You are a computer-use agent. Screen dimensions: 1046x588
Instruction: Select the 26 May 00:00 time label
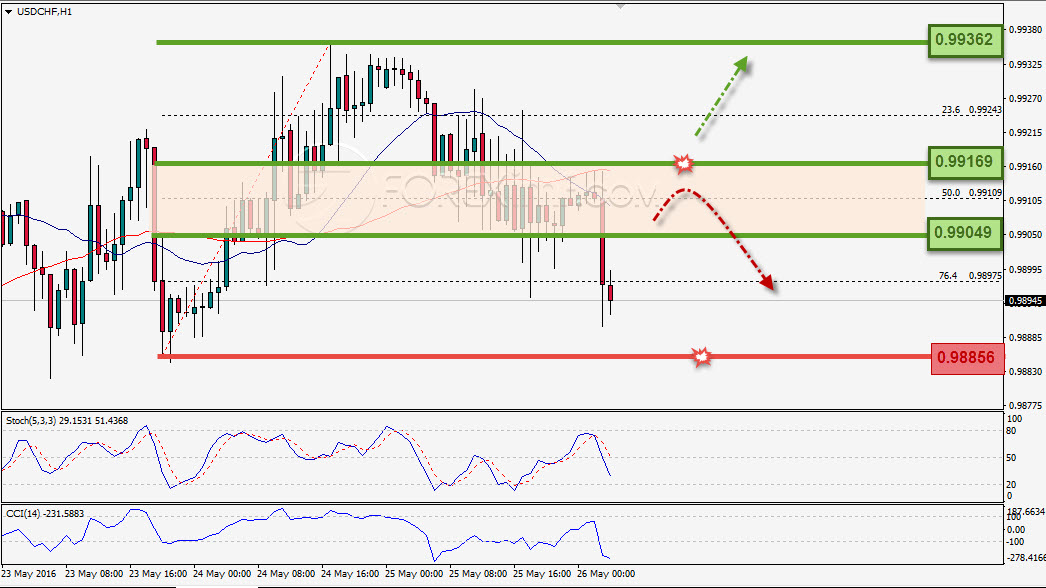click(x=606, y=574)
